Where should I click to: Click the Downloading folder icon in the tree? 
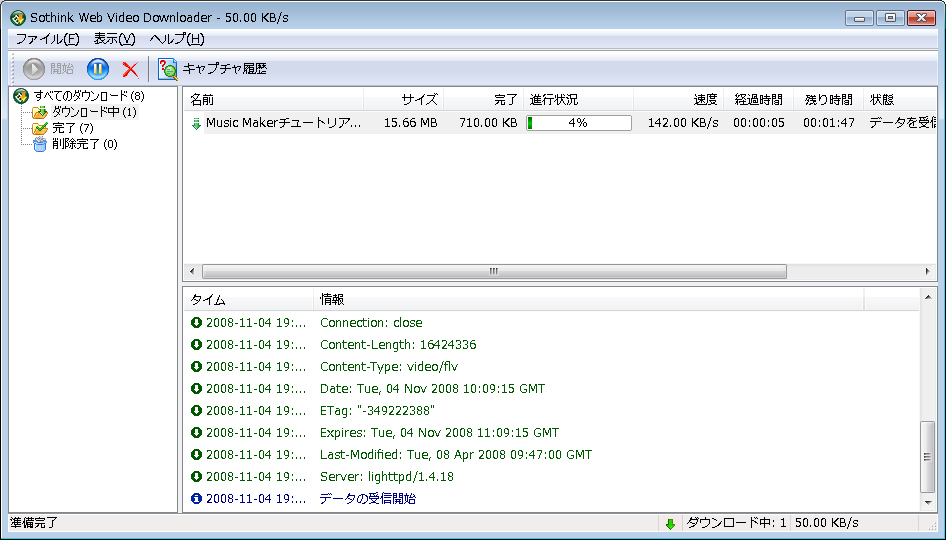tap(40, 112)
